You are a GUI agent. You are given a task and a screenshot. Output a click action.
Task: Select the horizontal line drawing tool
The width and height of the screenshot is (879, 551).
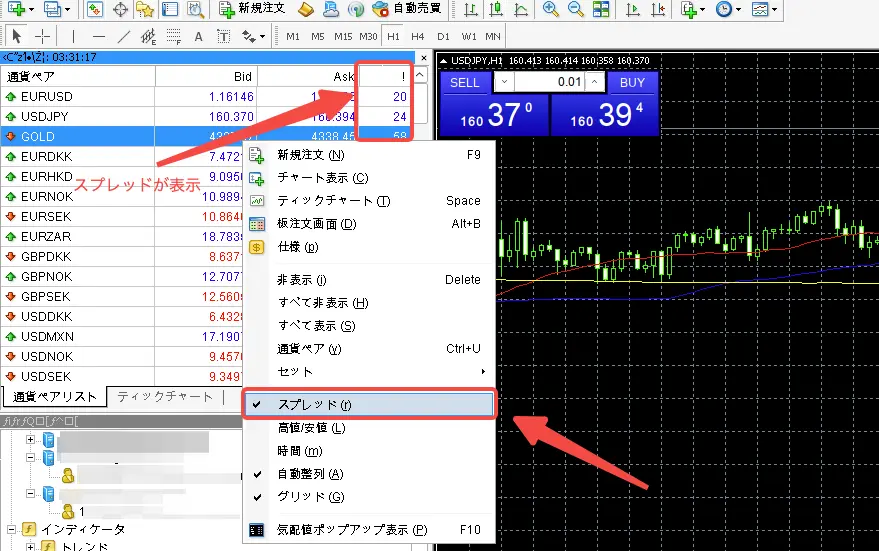[x=99, y=36]
